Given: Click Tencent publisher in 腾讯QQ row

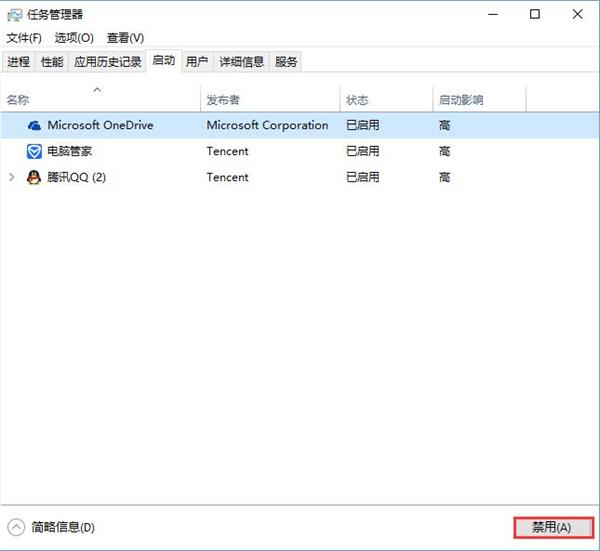Looking at the screenshot, I should coord(228,177).
